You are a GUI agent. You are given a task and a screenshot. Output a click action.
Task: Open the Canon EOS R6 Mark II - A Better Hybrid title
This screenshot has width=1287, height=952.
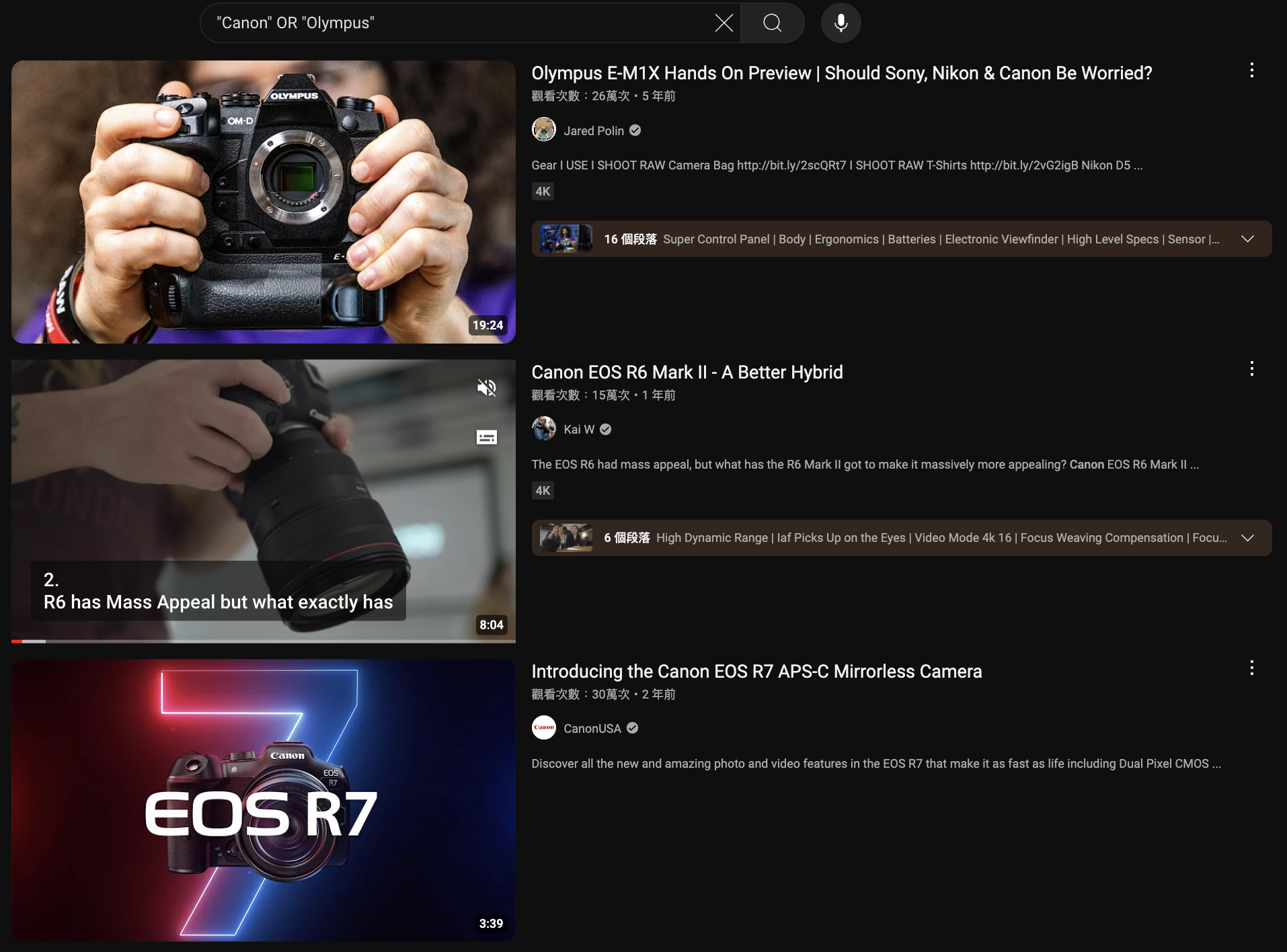[x=687, y=372]
